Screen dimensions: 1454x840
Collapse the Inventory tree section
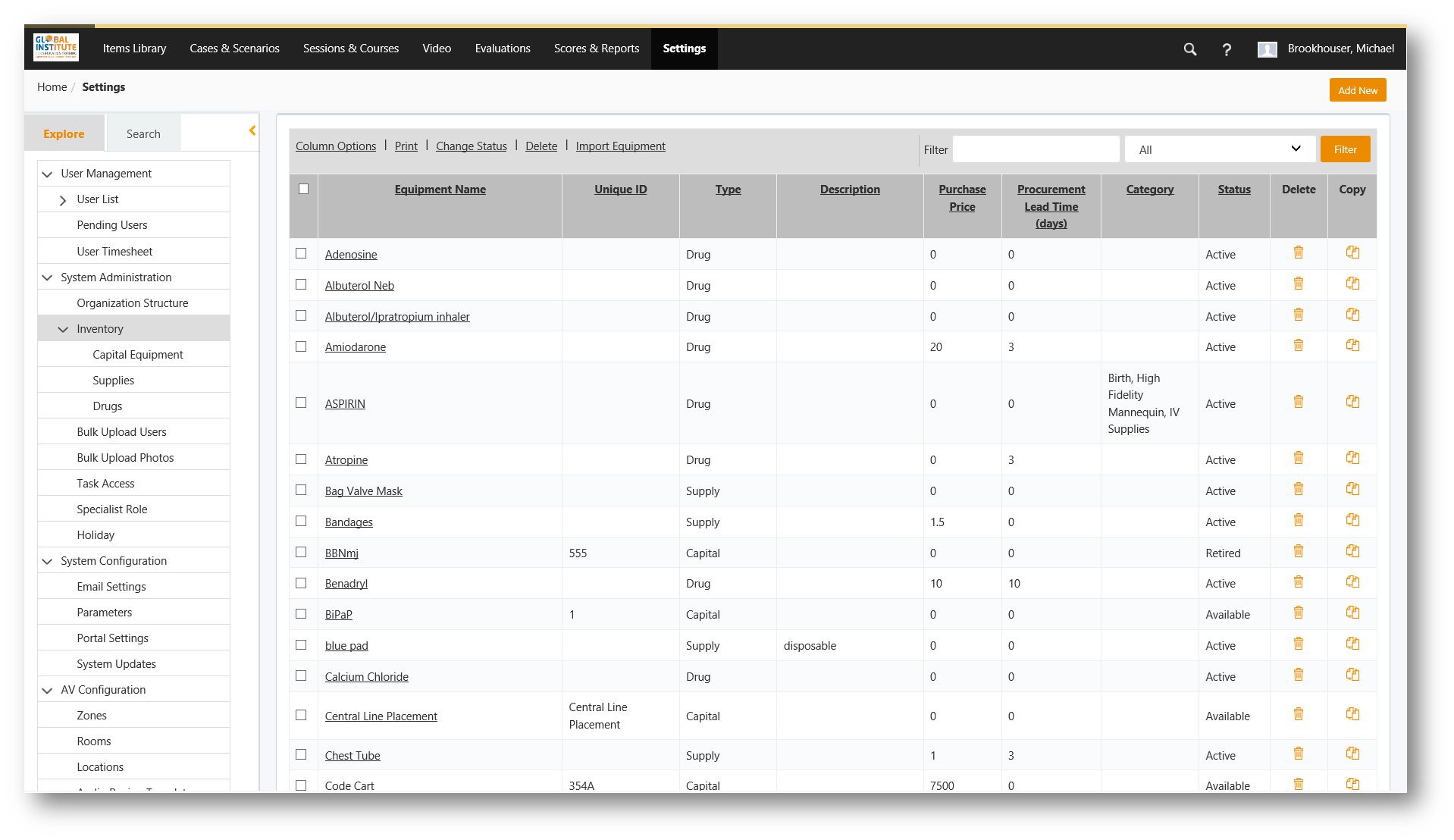[63, 329]
